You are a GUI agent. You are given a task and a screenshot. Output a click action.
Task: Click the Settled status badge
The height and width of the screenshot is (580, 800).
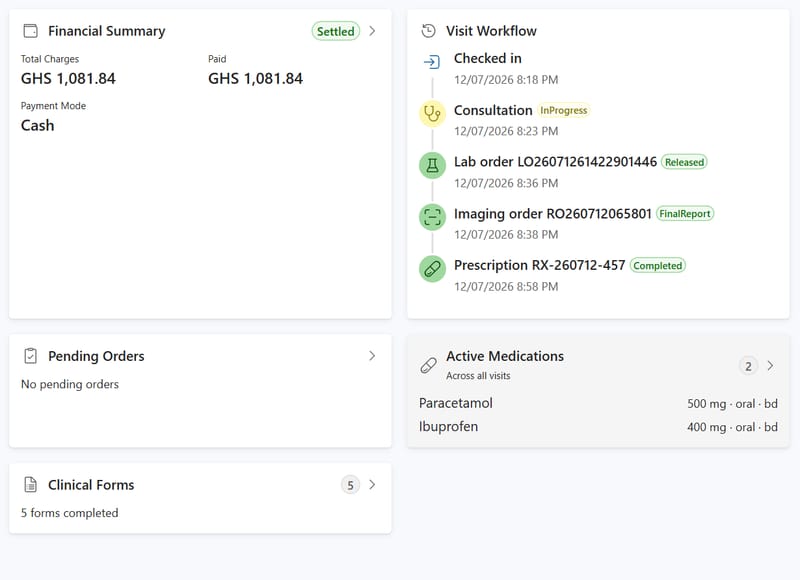tap(336, 31)
